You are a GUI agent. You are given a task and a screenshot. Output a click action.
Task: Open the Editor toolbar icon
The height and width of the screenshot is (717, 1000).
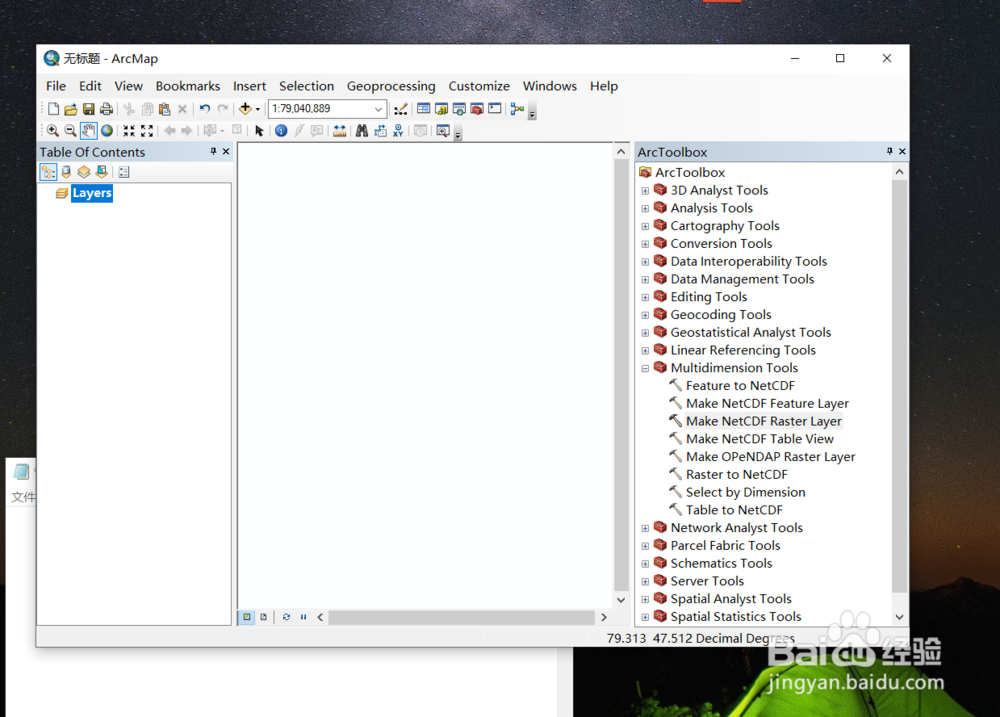[x=401, y=109]
